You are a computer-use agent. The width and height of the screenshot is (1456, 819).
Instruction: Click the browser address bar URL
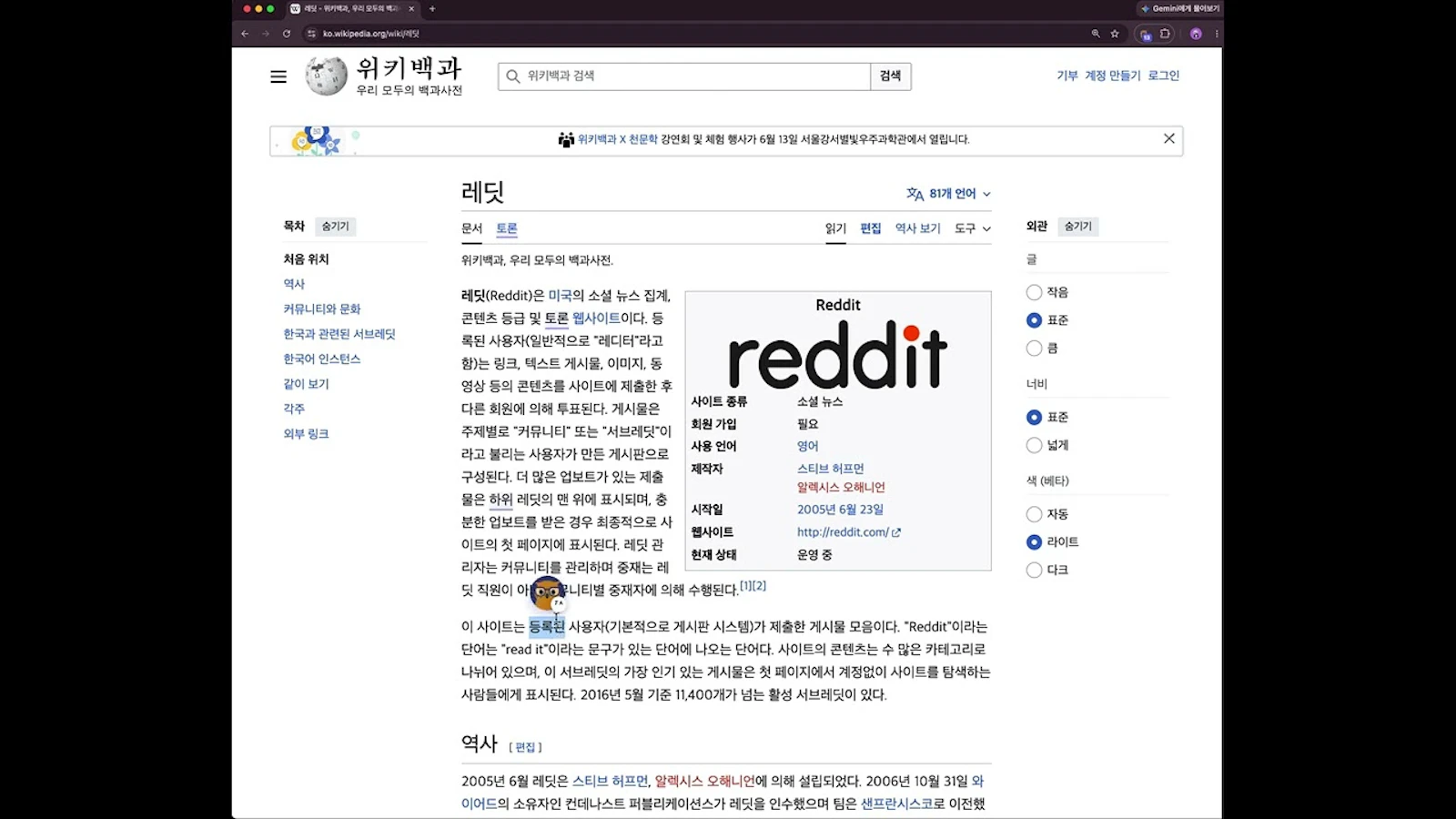pyautogui.click(x=370, y=34)
